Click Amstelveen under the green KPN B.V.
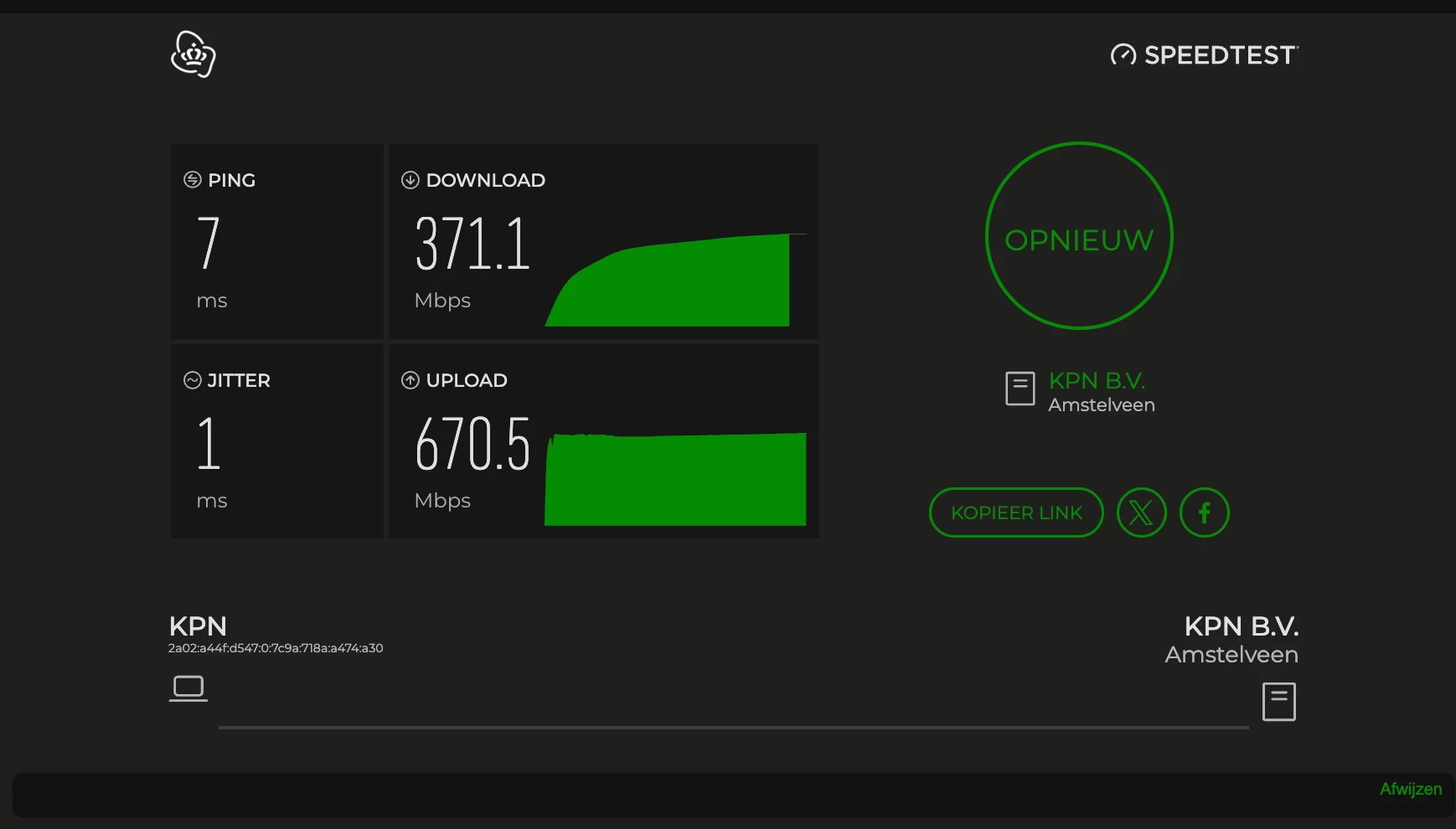Image resolution: width=1456 pixels, height=829 pixels. (x=1102, y=405)
